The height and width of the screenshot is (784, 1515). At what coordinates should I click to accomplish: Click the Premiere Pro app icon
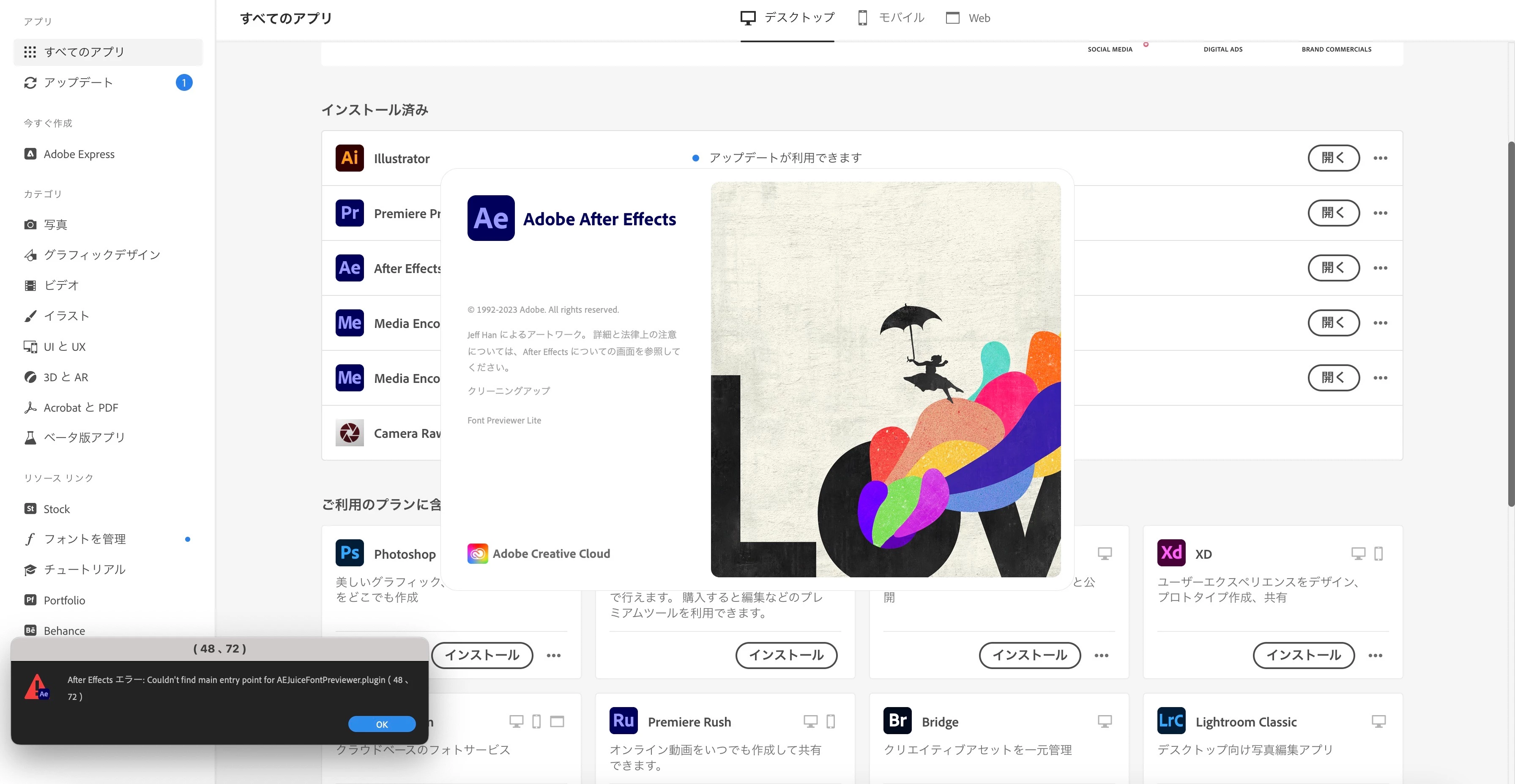349,213
